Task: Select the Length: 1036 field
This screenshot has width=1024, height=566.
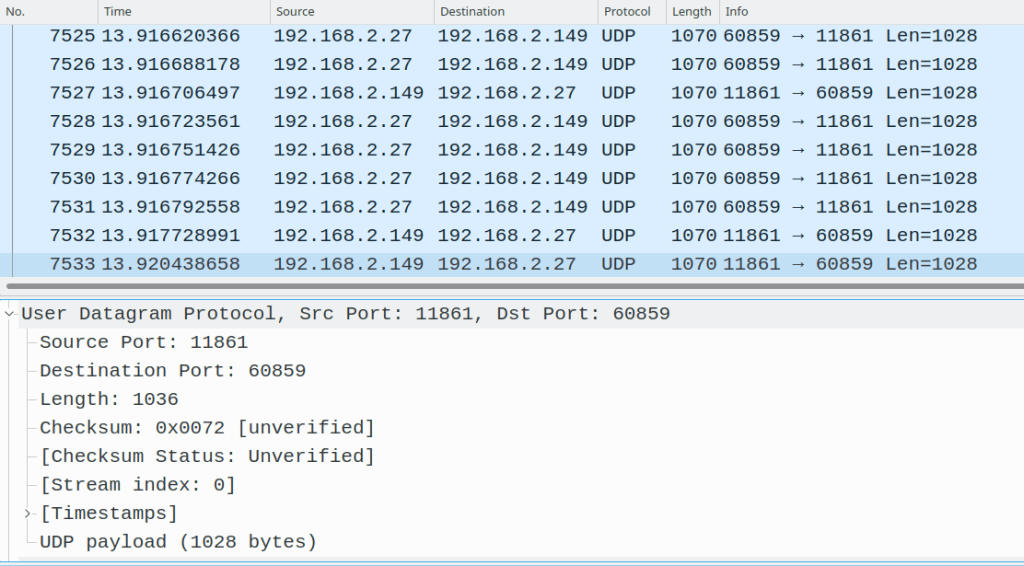Action: tap(109, 400)
